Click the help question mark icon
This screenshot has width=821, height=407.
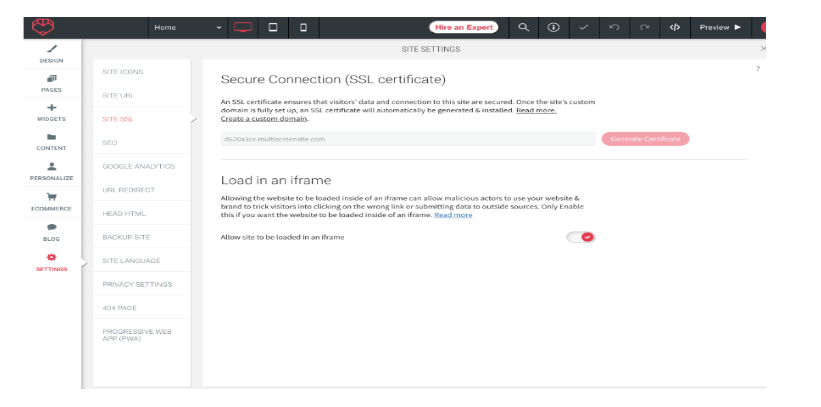[758, 69]
